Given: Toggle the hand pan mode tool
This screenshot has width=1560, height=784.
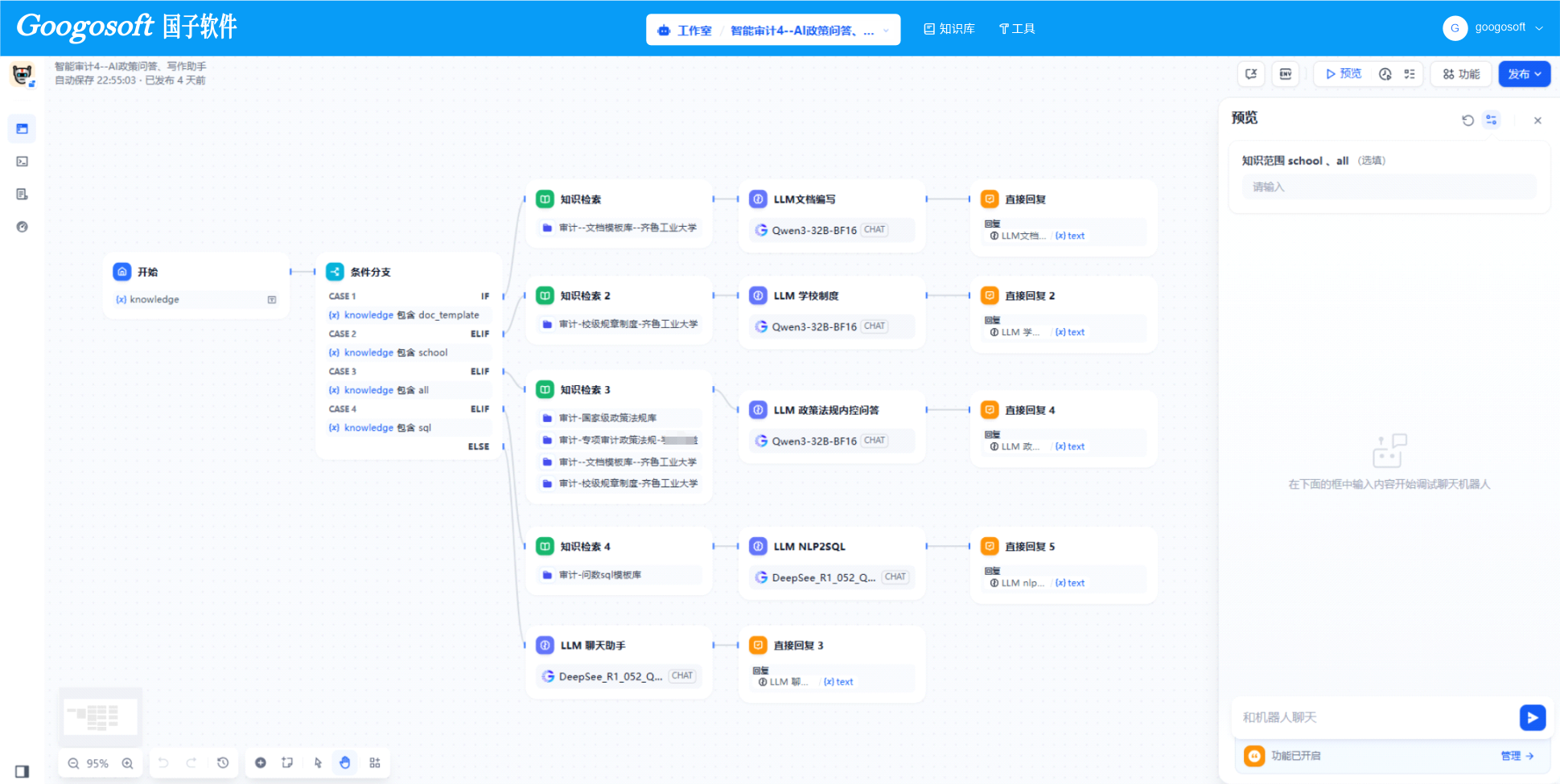Looking at the screenshot, I should [x=345, y=763].
